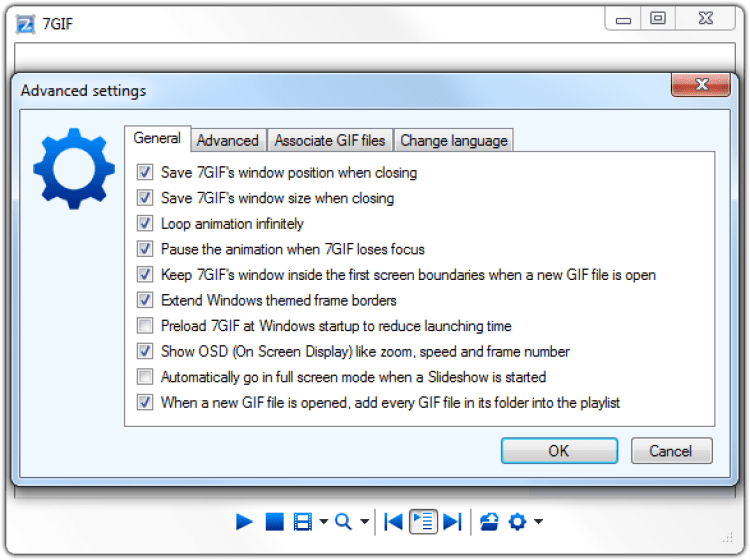Switch to the Advanced tab
Image resolution: width=750 pixels, height=560 pixels.
228,141
